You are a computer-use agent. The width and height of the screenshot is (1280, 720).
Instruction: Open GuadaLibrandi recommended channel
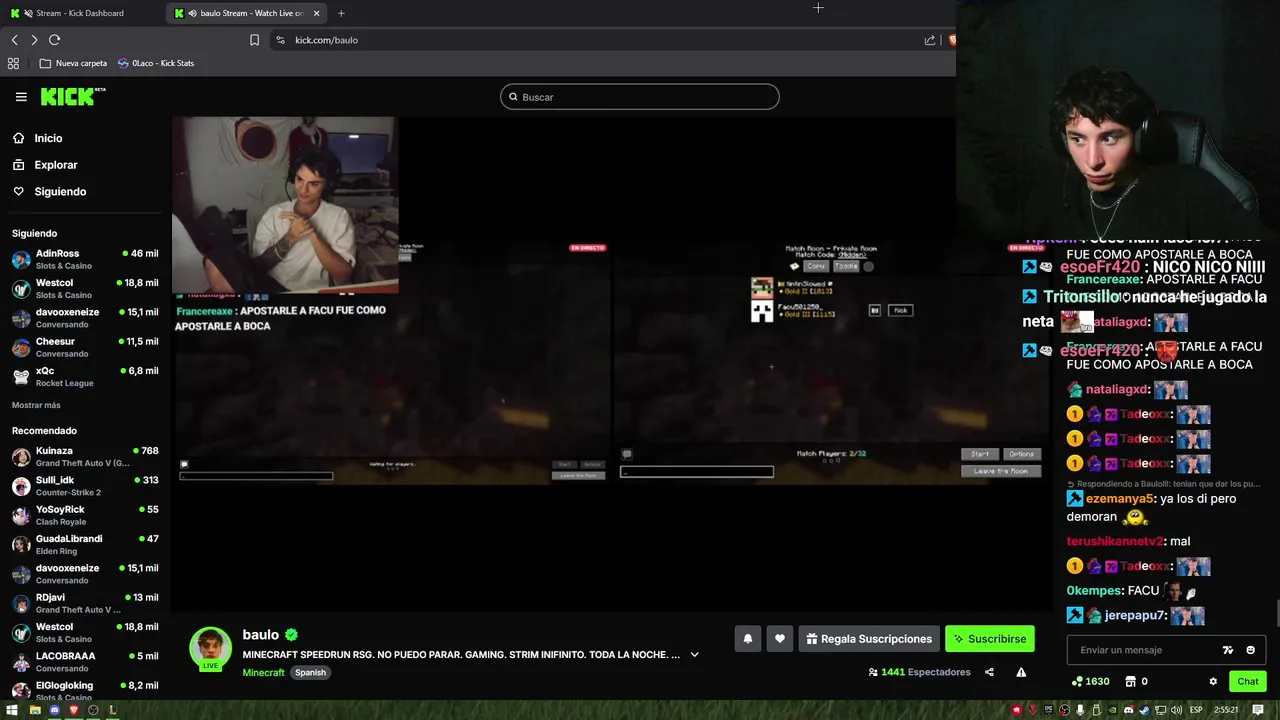point(85,544)
